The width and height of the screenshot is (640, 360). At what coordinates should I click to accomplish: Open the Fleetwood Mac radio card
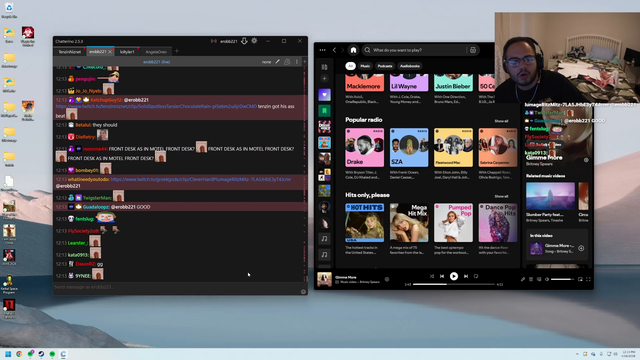pyautogui.click(x=453, y=147)
